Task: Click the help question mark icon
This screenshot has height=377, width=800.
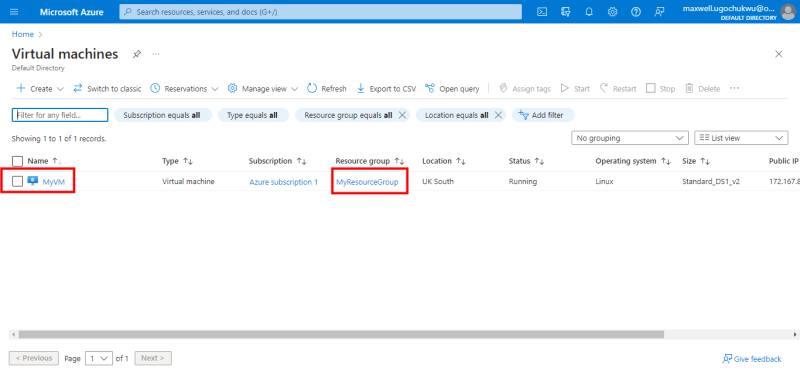Action: click(636, 12)
